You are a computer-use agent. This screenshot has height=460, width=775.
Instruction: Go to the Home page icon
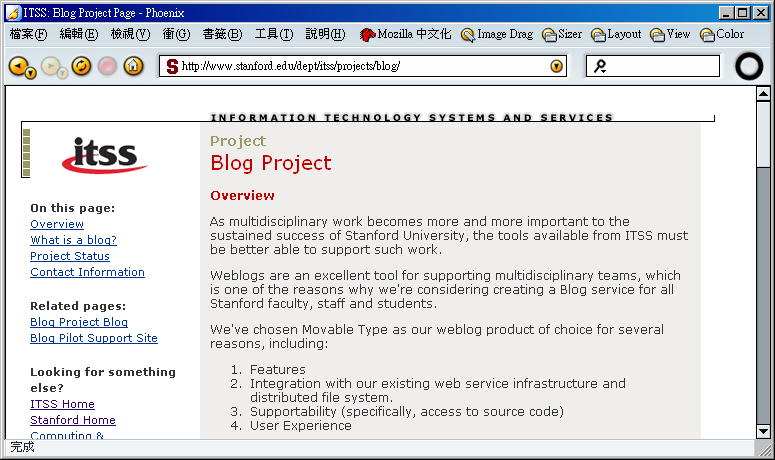pyautogui.click(x=133, y=65)
